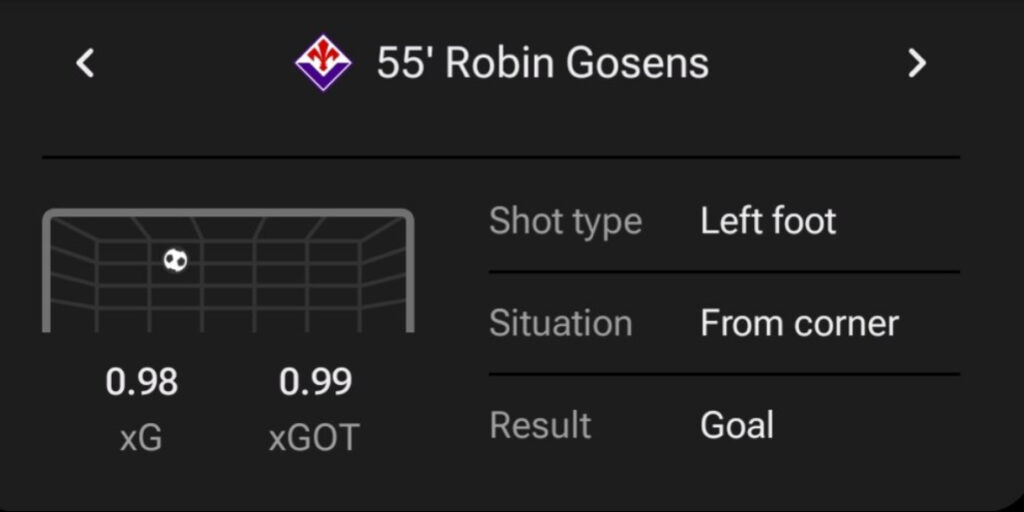Click the Shot type label
Viewport: 1024px width, 512px height.
tap(565, 221)
